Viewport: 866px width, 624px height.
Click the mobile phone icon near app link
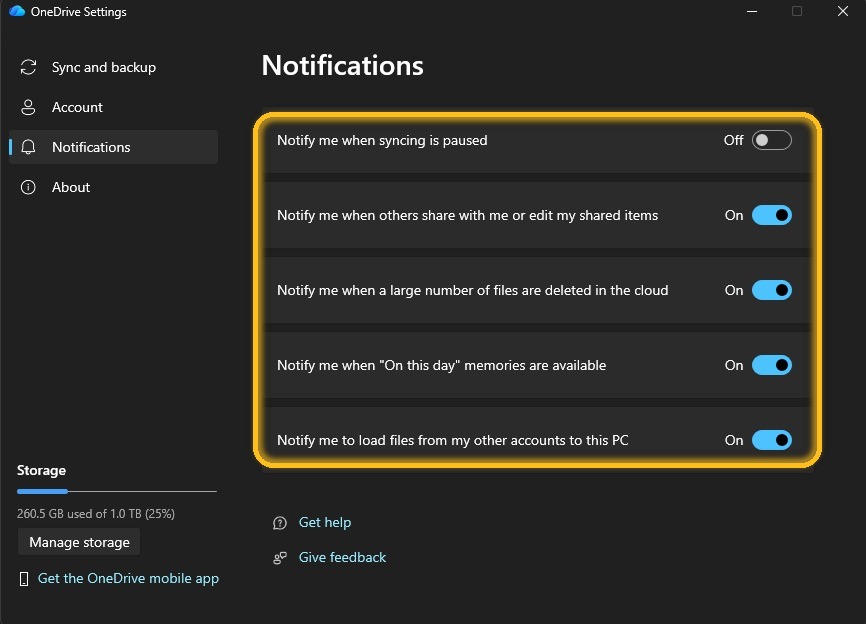click(x=24, y=579)
